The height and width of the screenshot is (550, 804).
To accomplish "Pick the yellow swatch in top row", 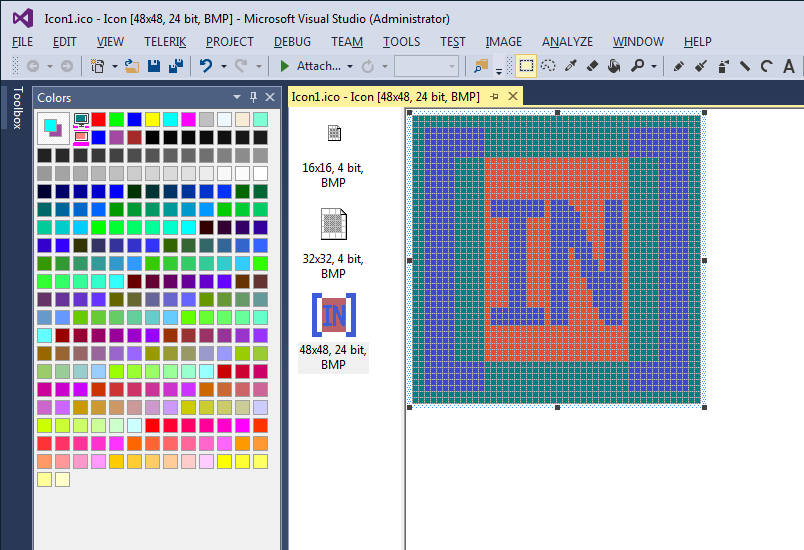I will pos(152,119).
